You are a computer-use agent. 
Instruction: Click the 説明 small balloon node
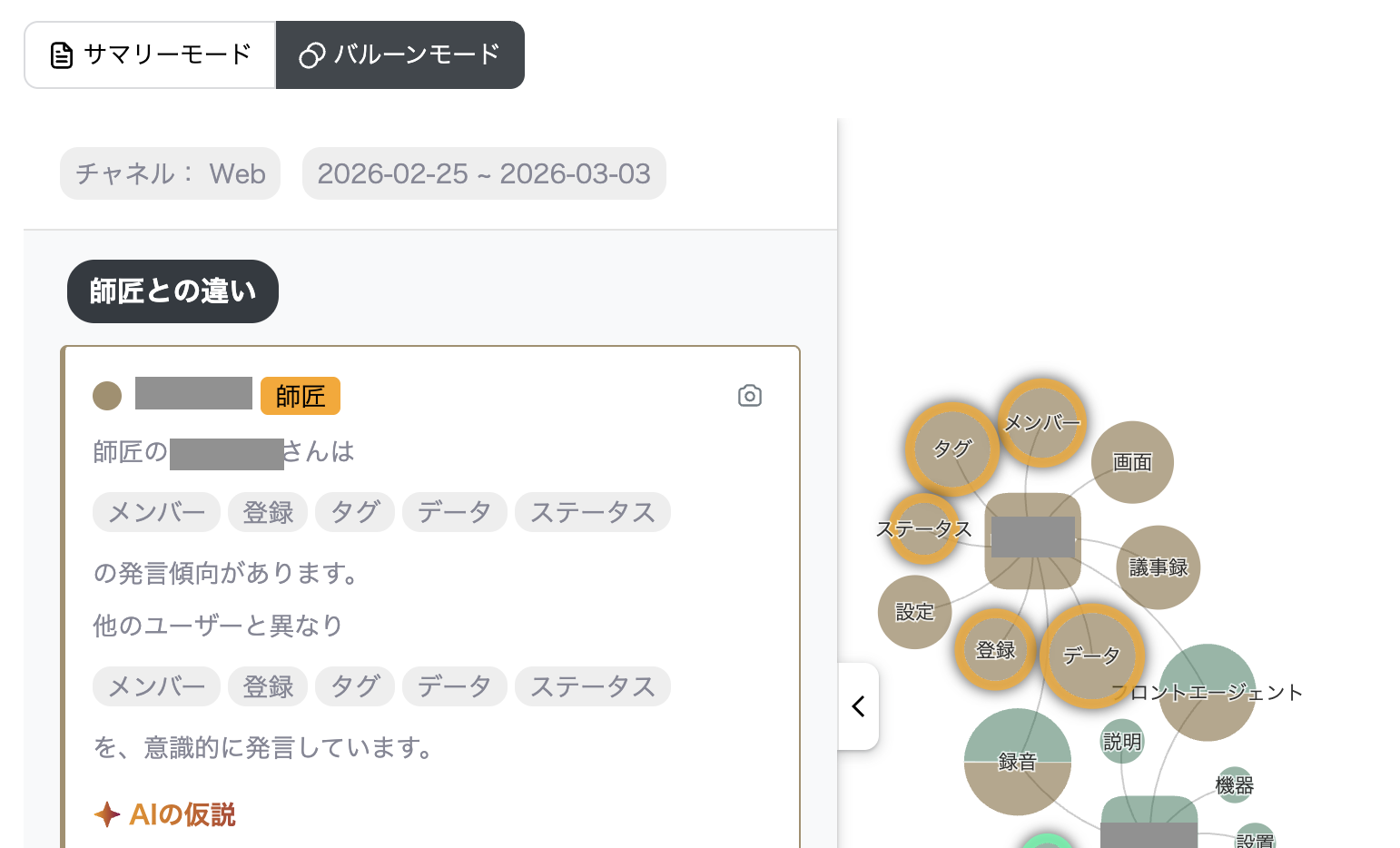(x=1122, y=742)
